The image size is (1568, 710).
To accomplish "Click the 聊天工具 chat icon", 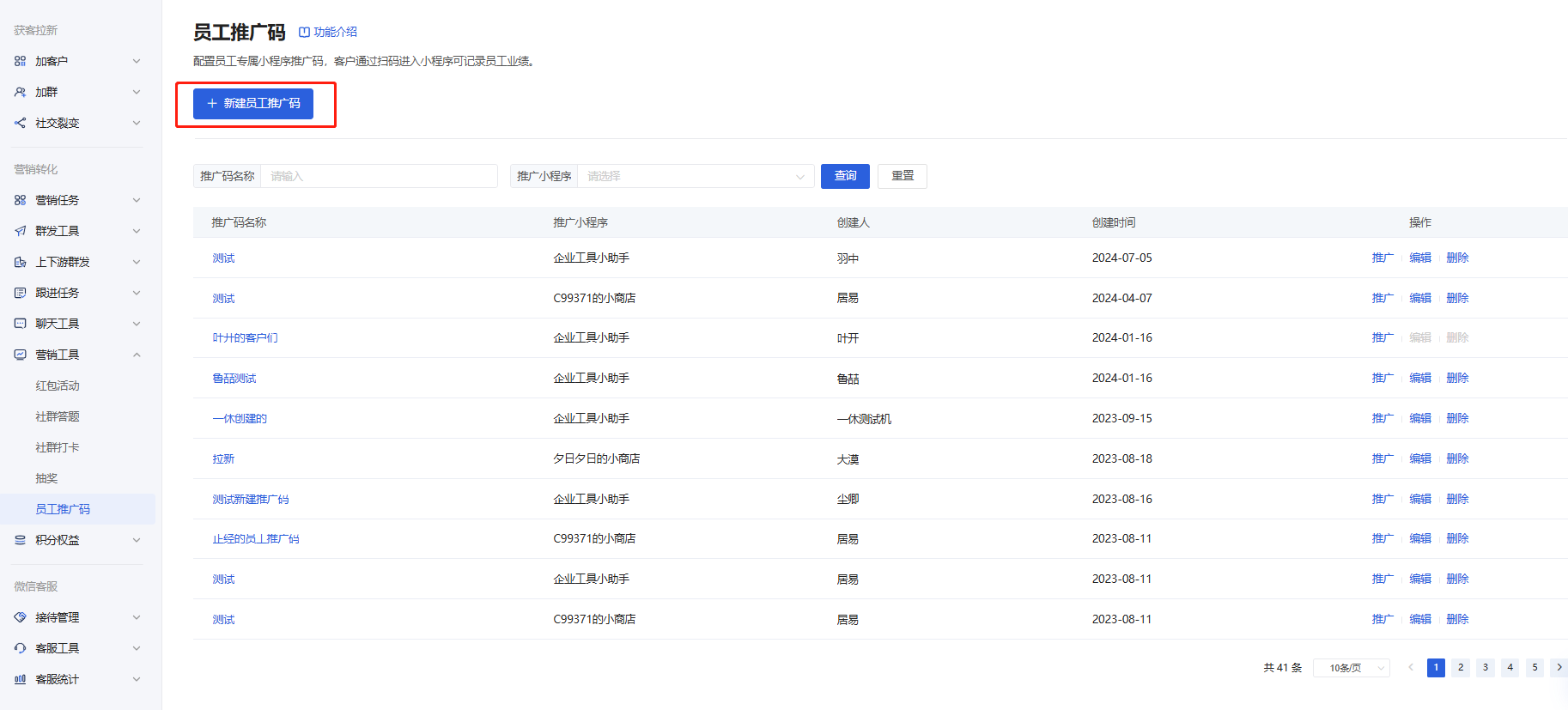I will pos(20,324).
